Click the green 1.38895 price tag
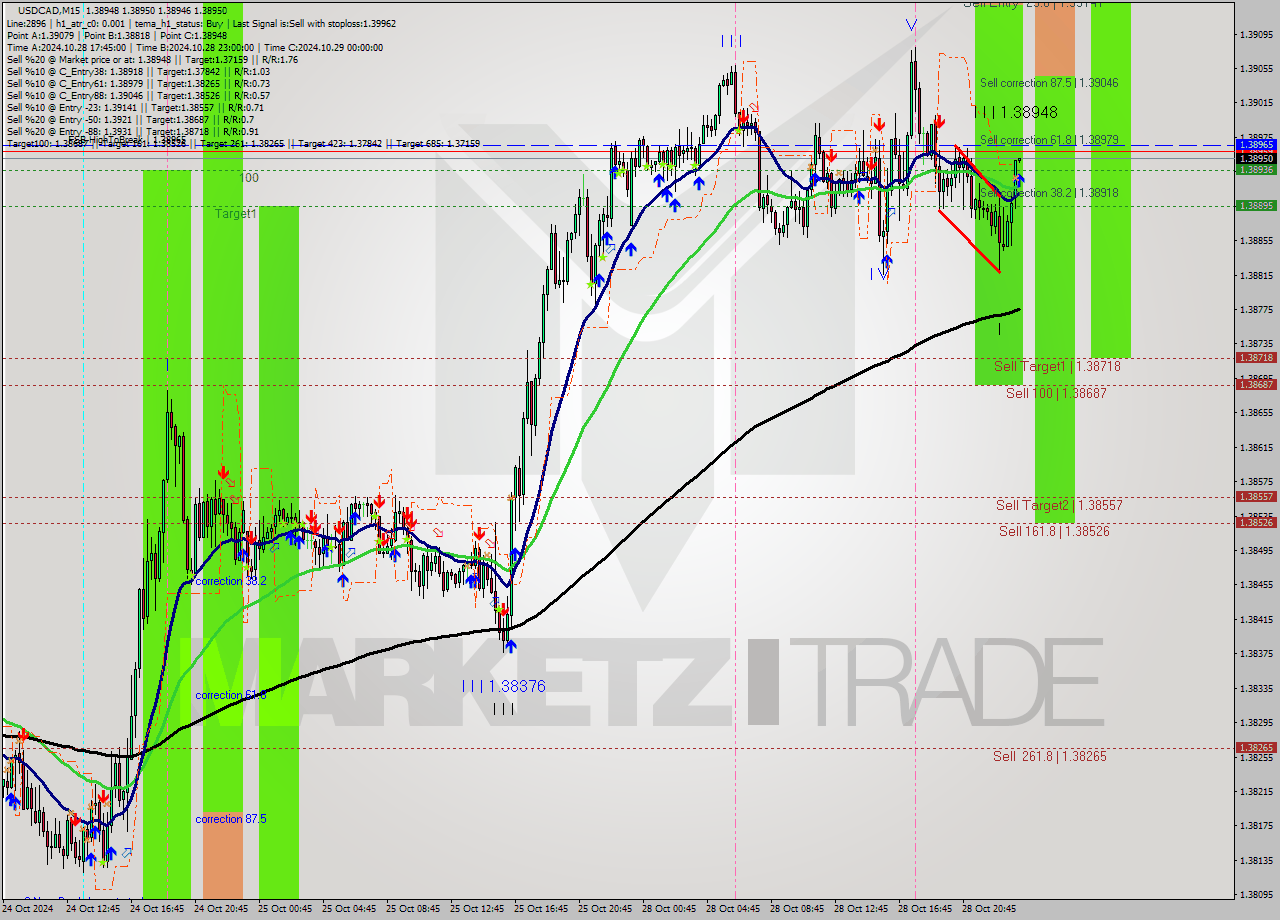The image size is (1280, 920). pos(1256,206)
